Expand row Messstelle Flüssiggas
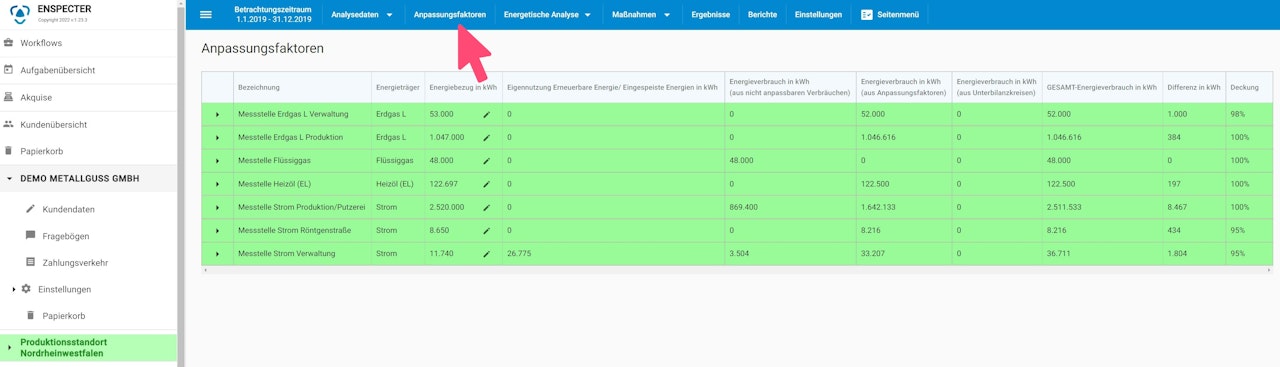 click(217, 161)
